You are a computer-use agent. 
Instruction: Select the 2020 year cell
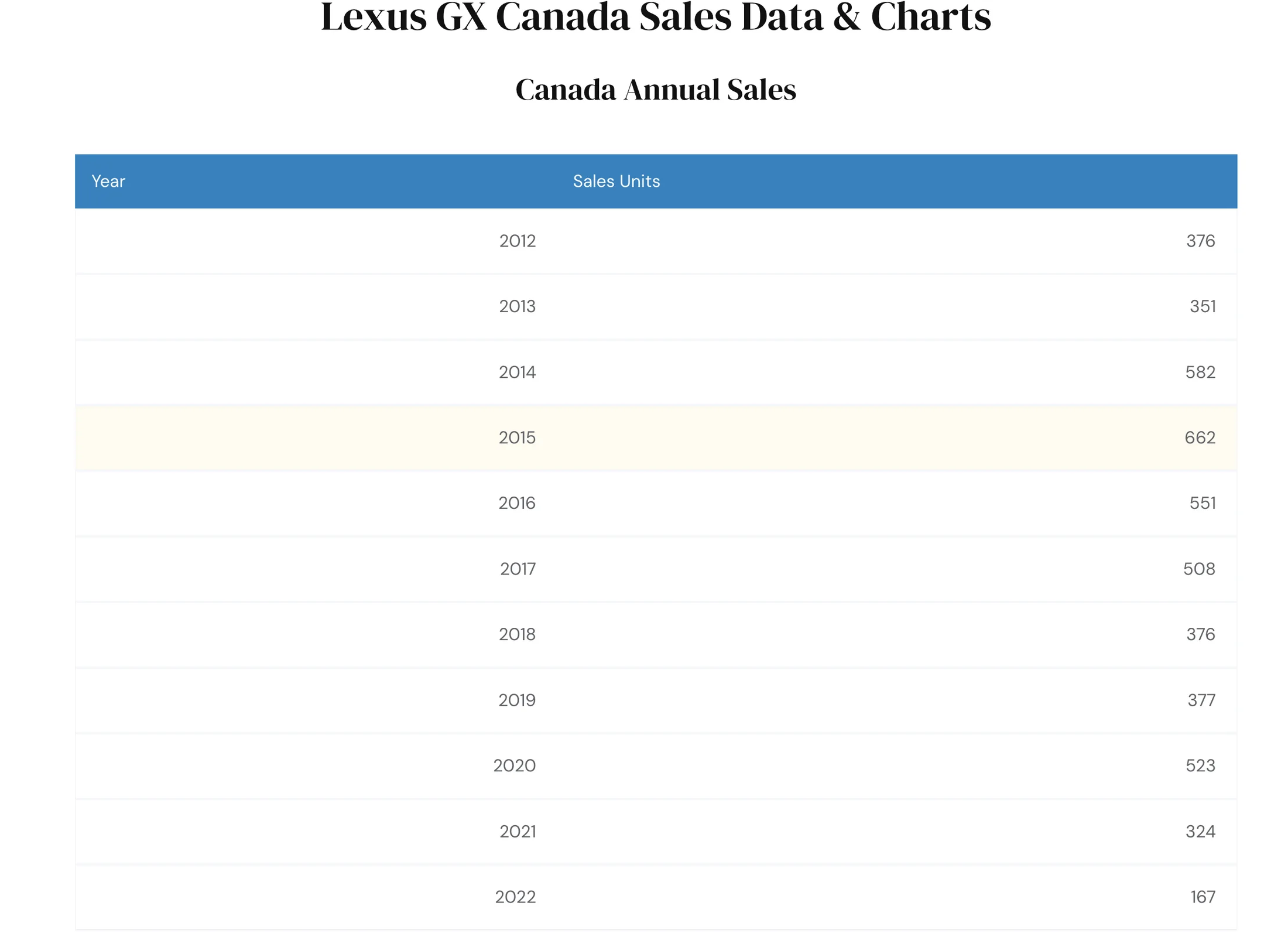[514, 765]
